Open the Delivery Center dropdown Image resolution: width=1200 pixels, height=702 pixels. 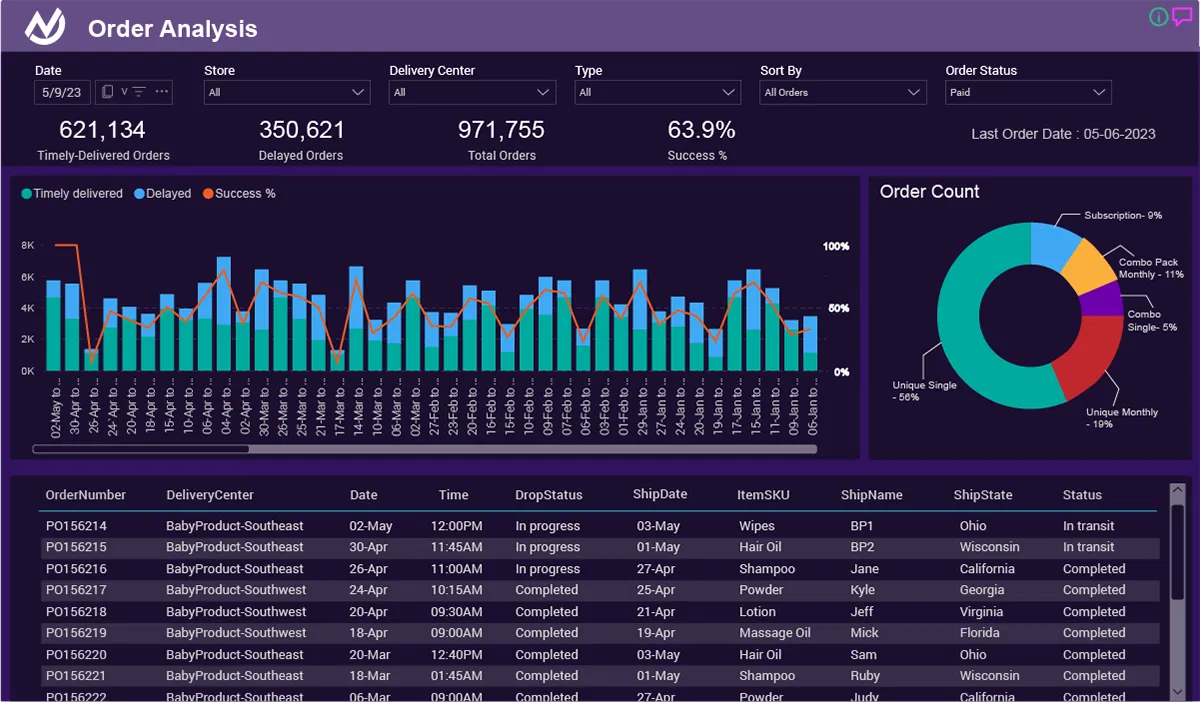[x=472, y=92]
